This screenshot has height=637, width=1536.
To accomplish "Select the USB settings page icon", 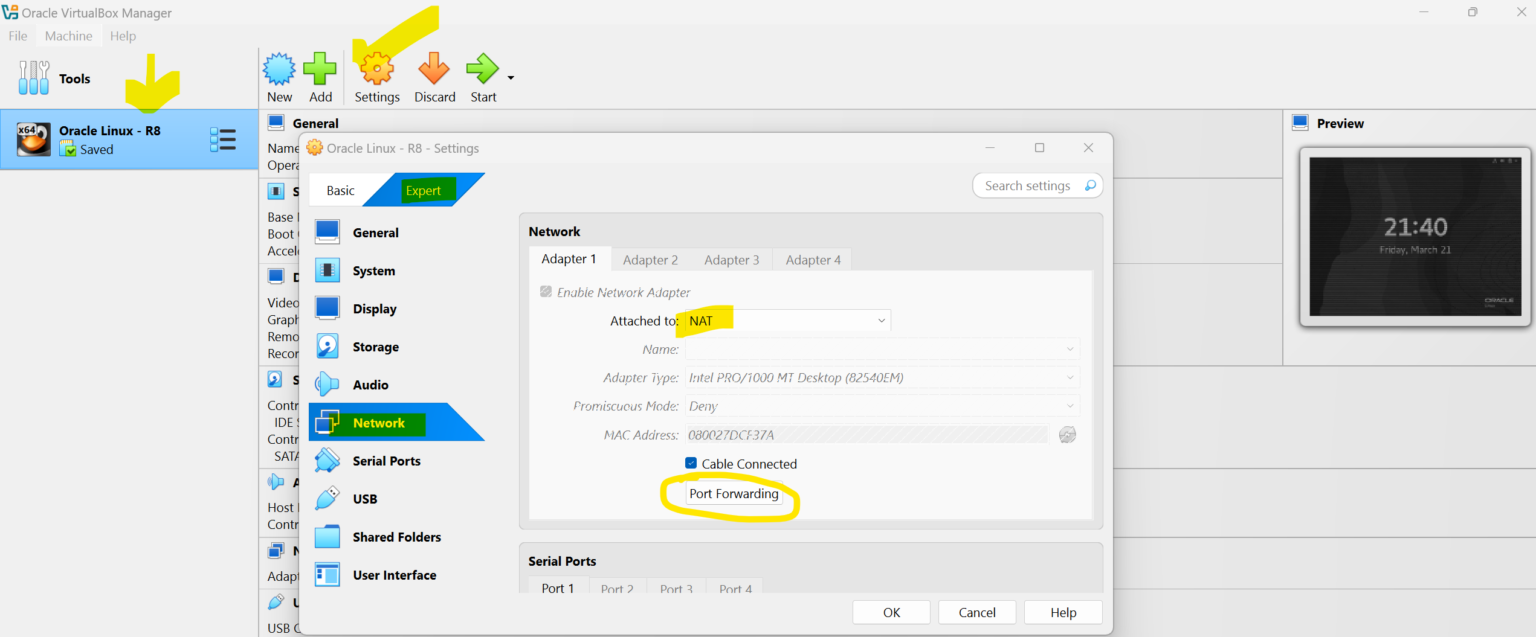I will click(x=328, y=498).
